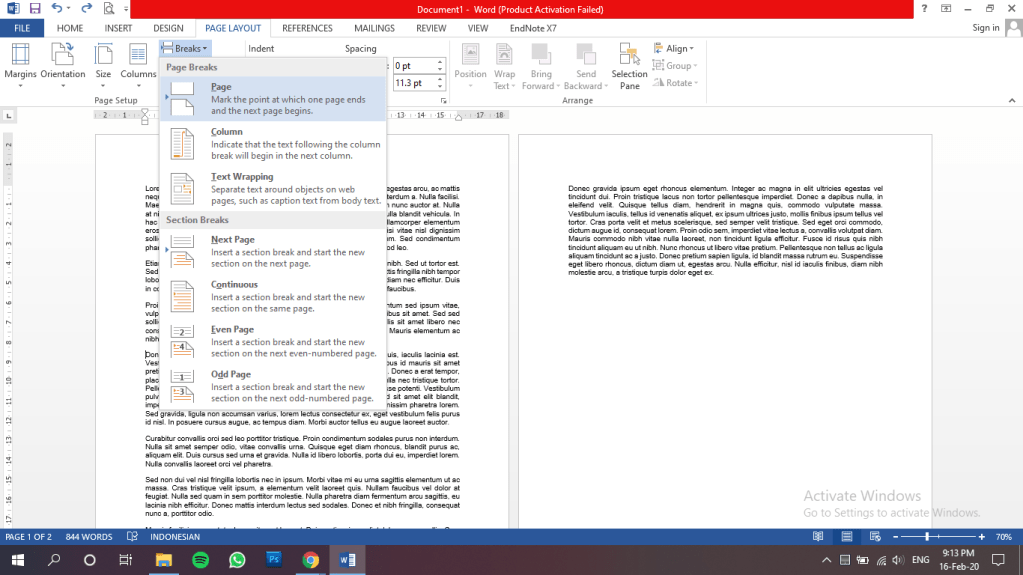Switch to Read Mode view
This screenshot has height=575, width=1023.
pos(818,537)
